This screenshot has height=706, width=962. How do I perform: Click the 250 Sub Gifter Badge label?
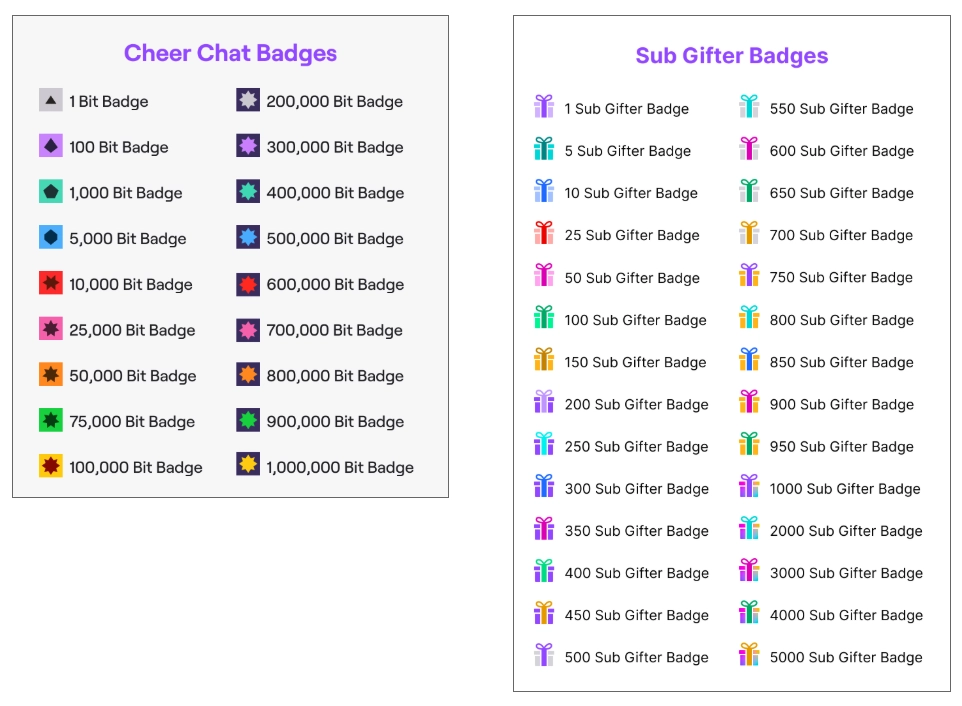coord(636,447)
